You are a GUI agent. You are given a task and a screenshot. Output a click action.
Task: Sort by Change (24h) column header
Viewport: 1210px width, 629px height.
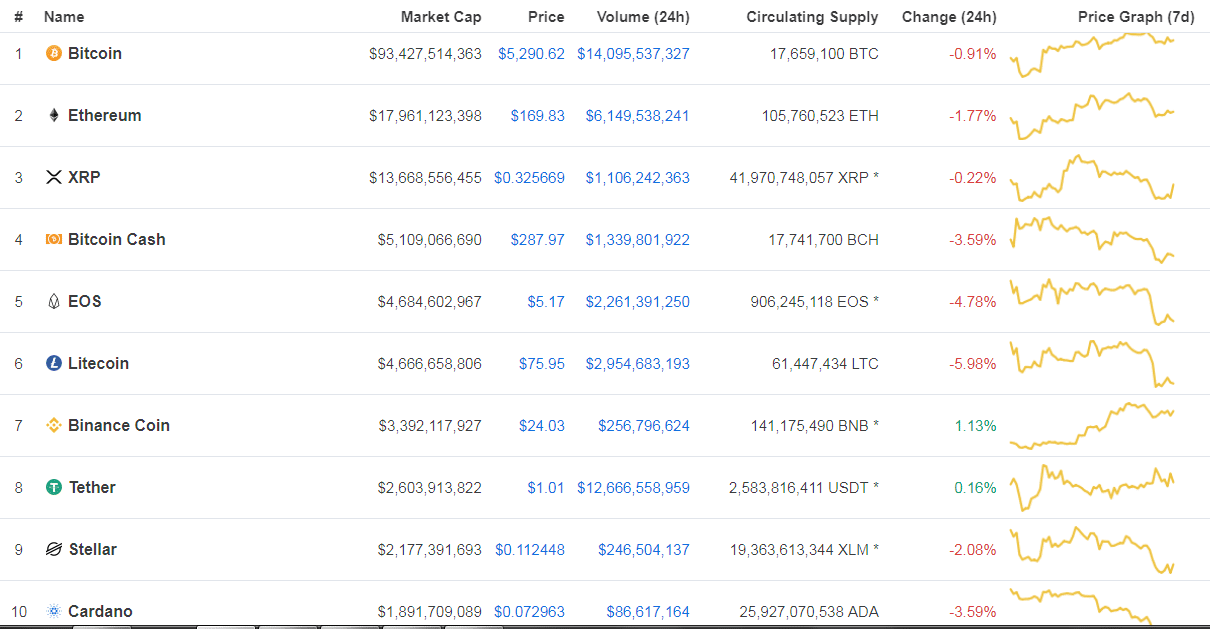[x=949, y=17]
